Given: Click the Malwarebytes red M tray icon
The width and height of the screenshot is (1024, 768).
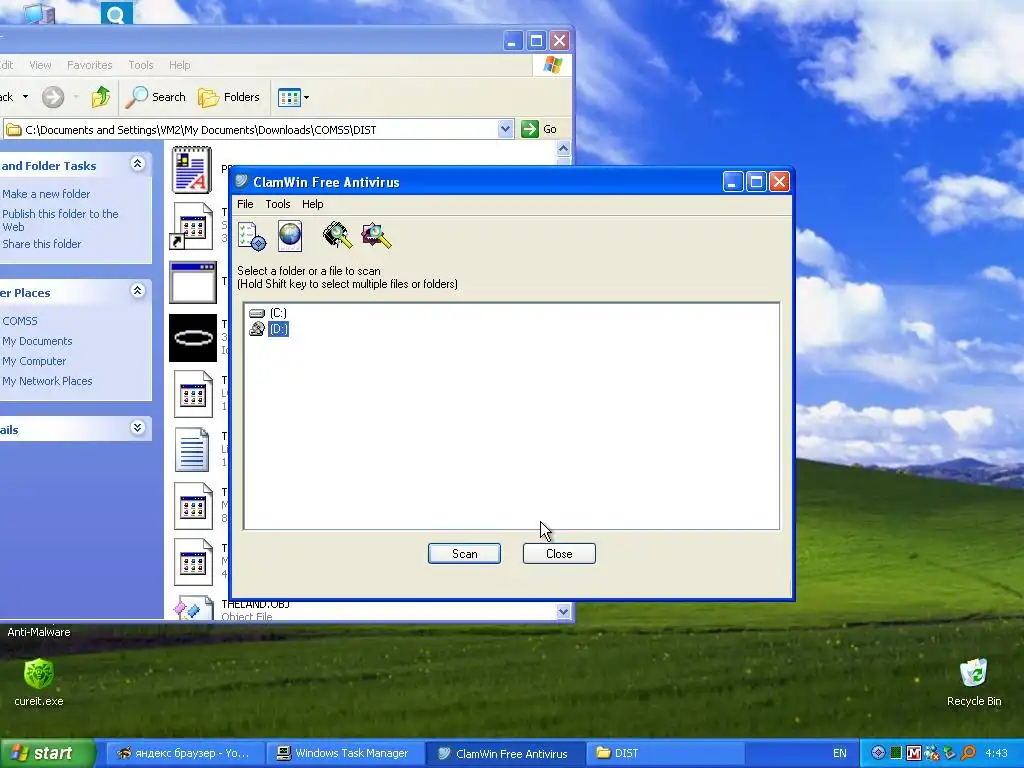Looking at the screenshot, I should 914,753.
